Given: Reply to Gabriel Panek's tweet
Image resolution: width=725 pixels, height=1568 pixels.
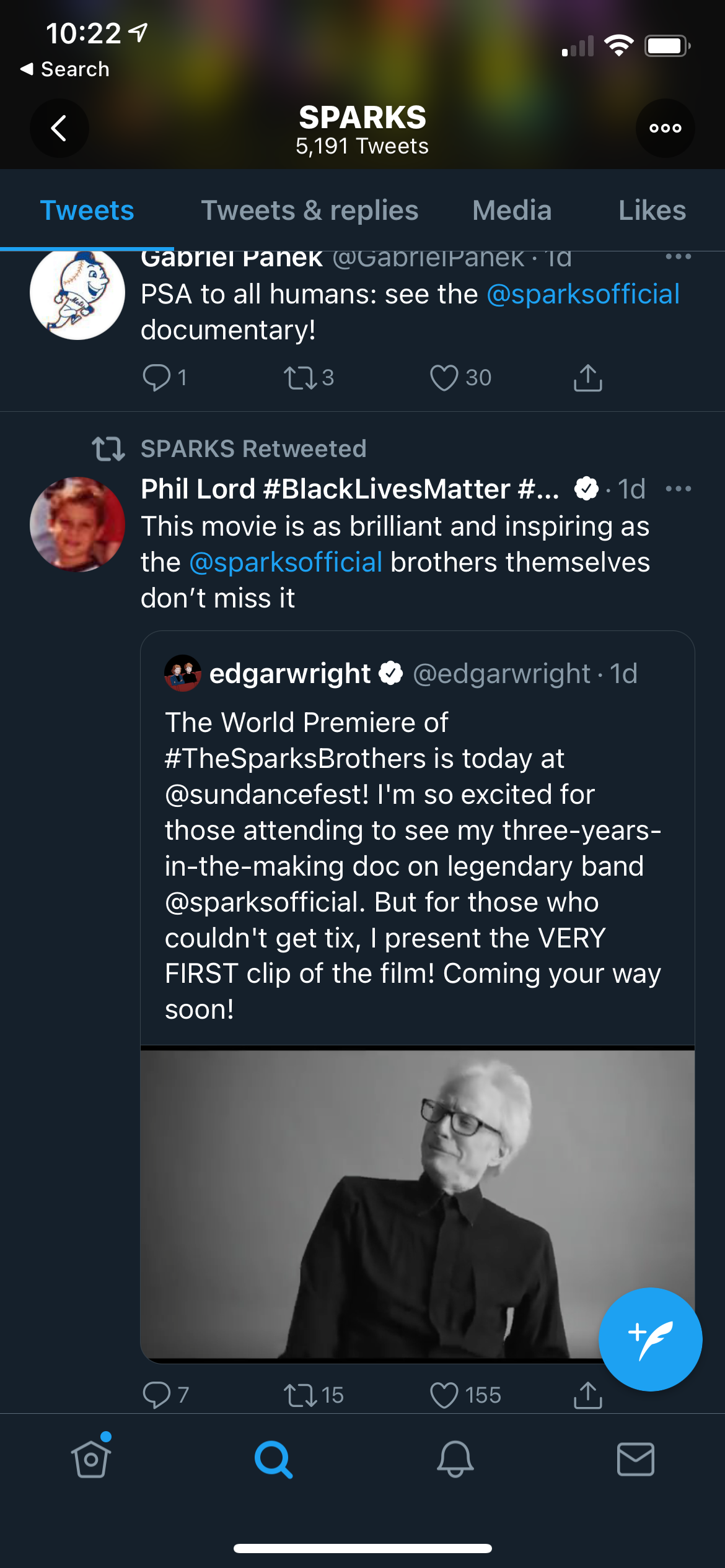Looking at the screenshot, I should [x=156, y=377].
